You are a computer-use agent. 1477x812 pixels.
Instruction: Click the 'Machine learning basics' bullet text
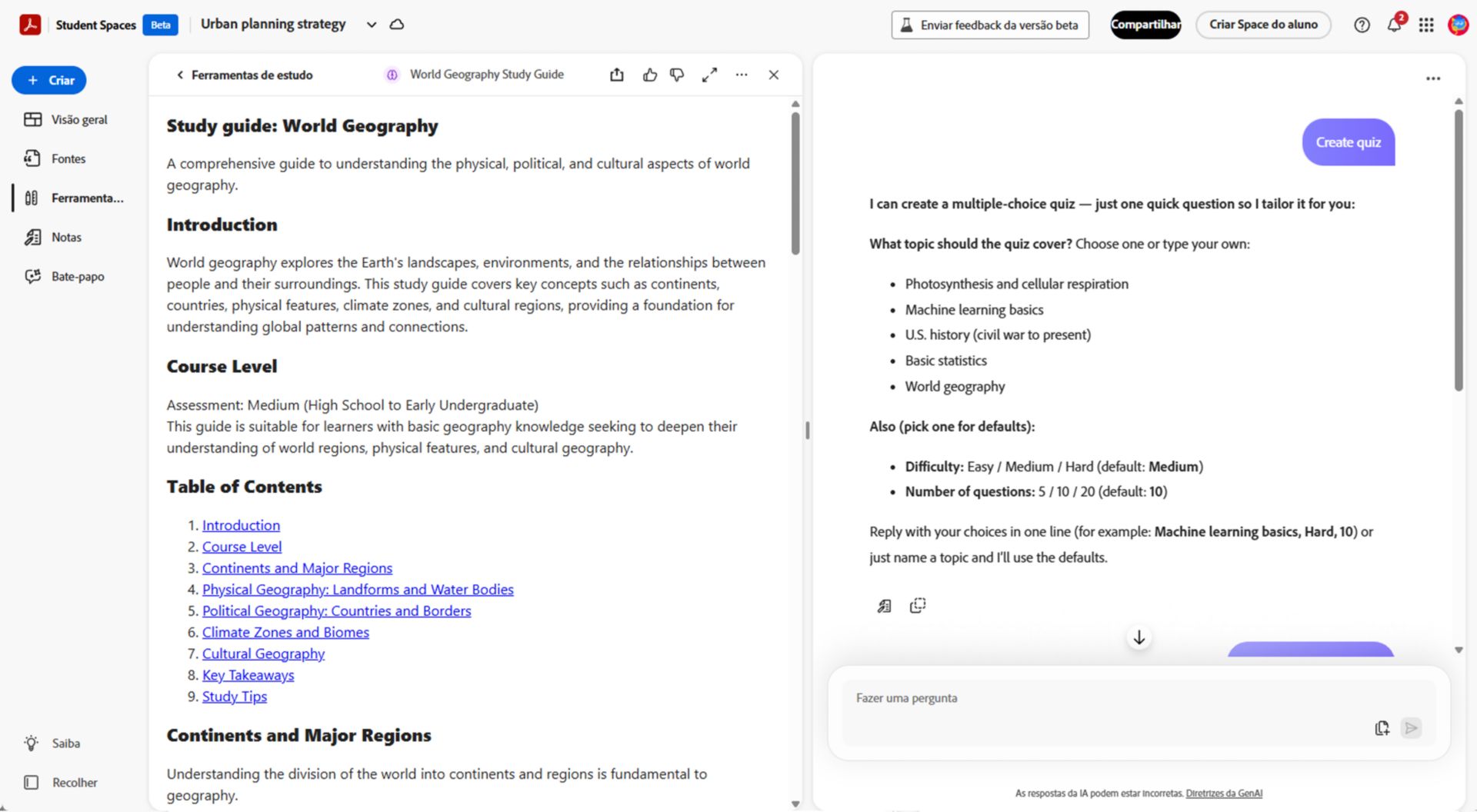974,310
